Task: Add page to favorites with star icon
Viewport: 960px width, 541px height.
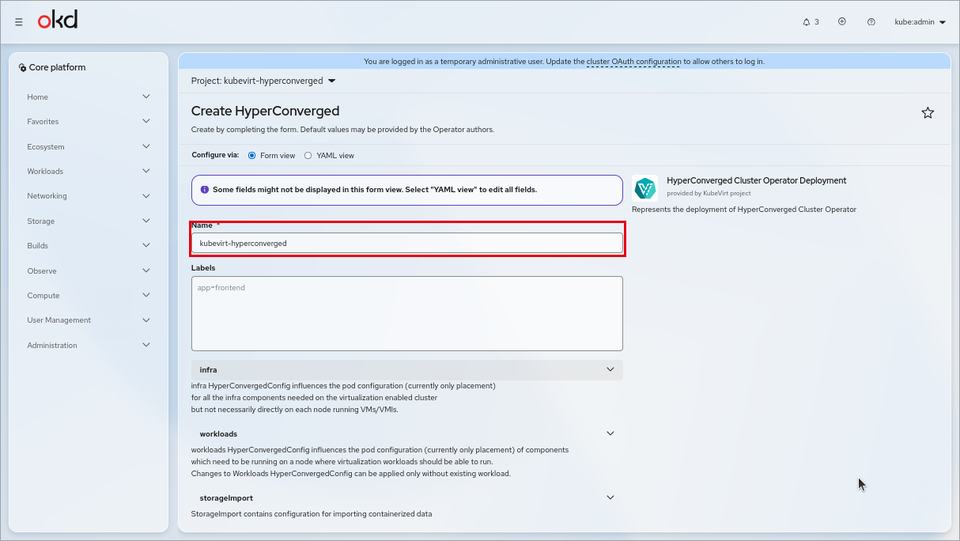Action: coord(928,113)
